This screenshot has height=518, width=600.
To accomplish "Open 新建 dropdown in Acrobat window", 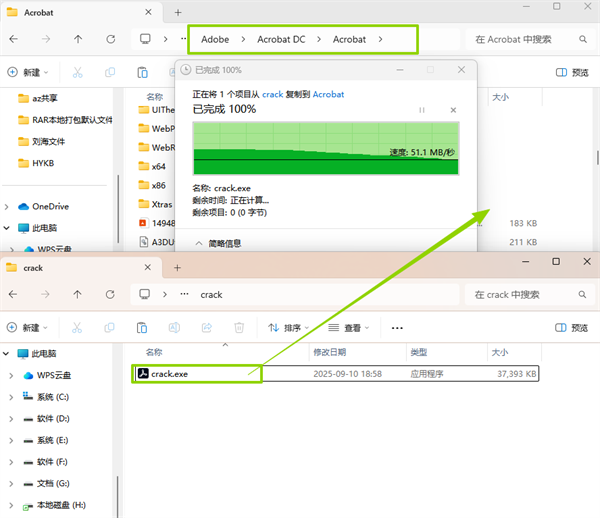I will point(29,72).
